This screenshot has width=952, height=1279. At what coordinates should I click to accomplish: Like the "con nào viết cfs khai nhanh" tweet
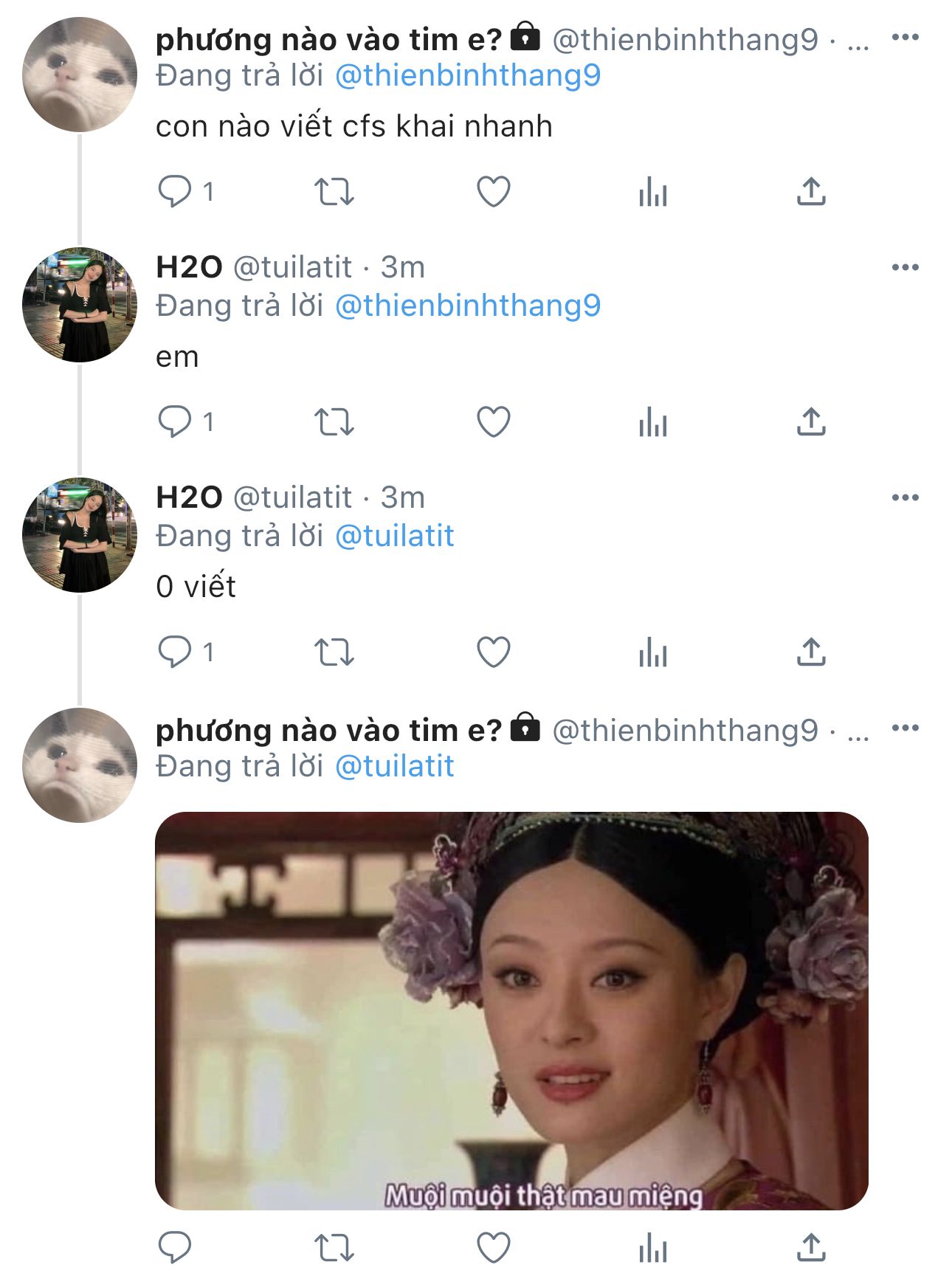coord(493,192)
